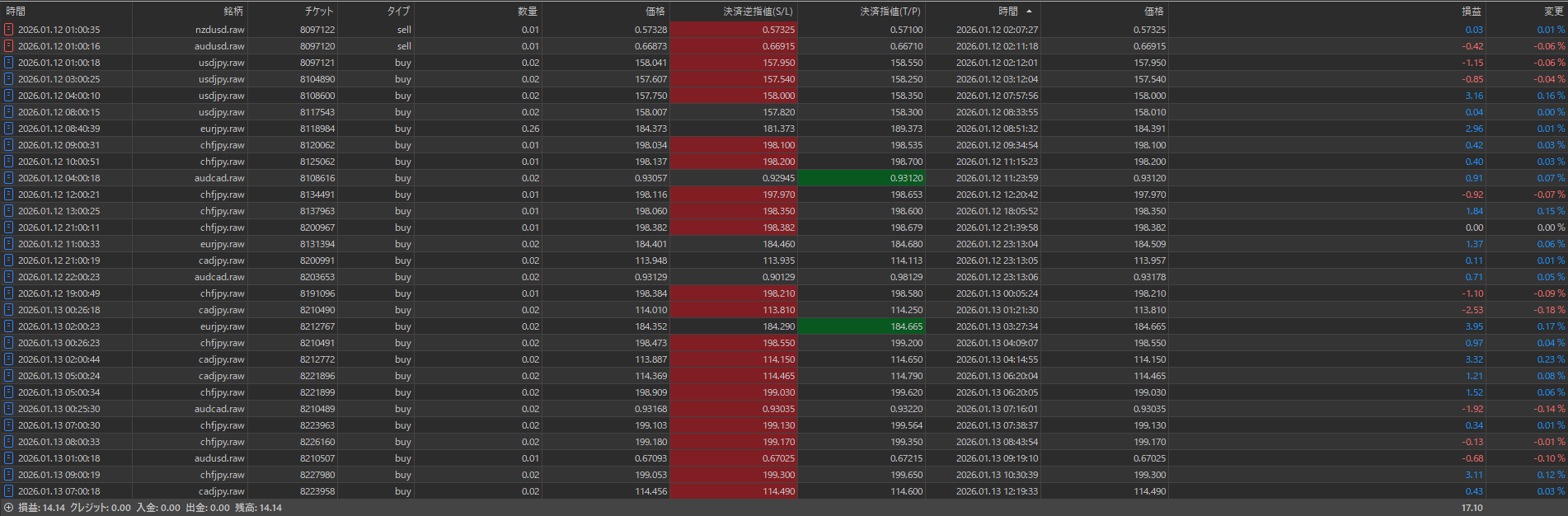The image size is (1568, 516).
Task: Click the 損益 column header
Action: click(1472, 12)
